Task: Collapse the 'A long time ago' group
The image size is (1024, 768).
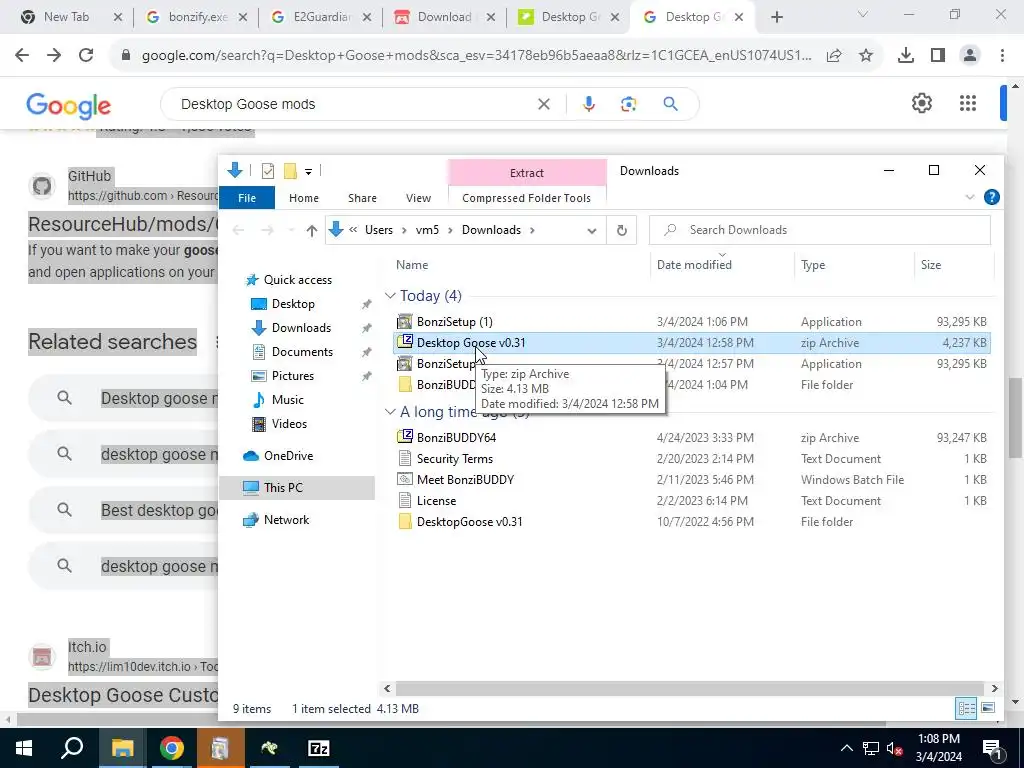Action: click(x=390, y=412)
